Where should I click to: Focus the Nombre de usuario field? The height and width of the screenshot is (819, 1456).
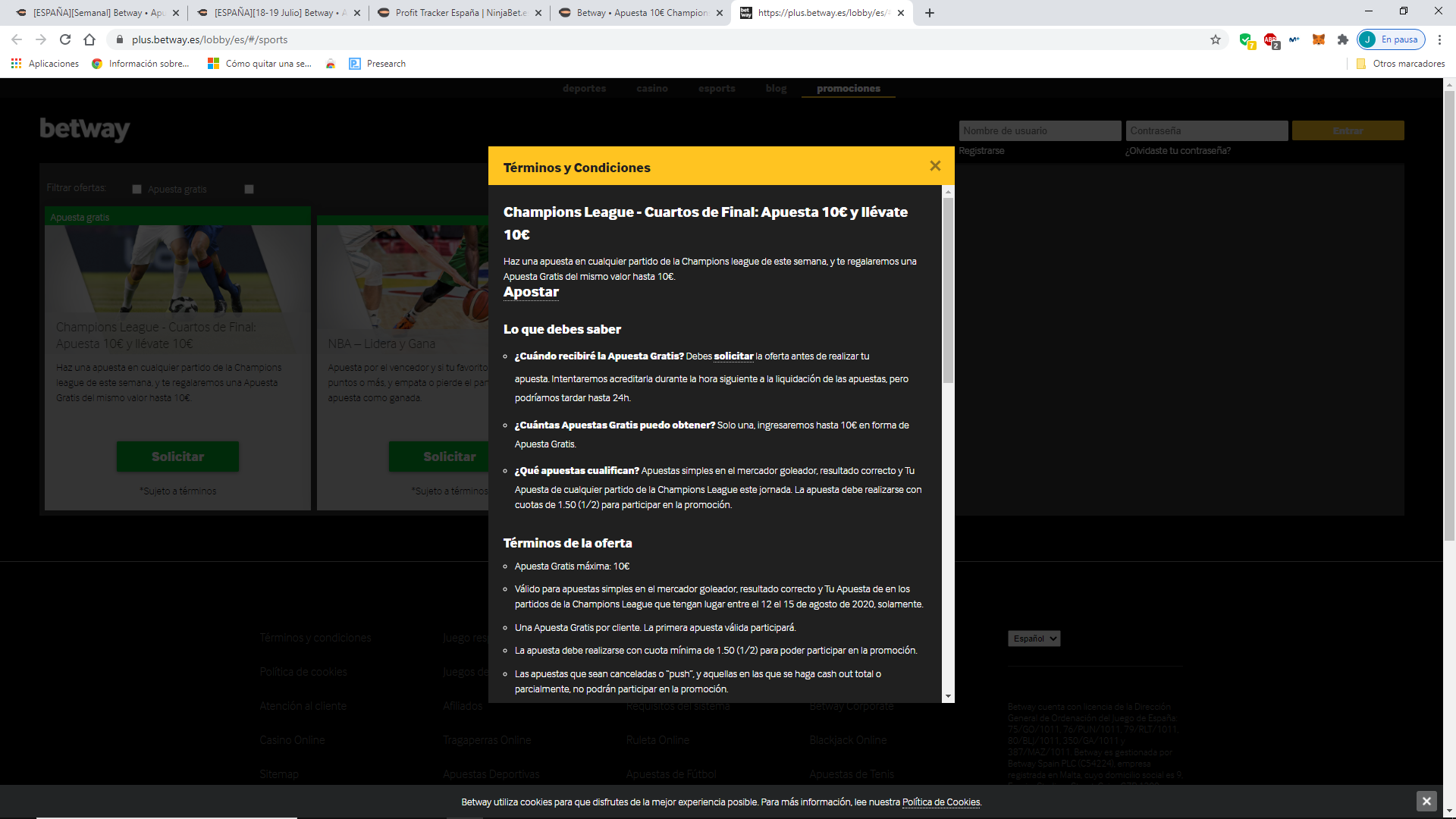coord(1040,130)
